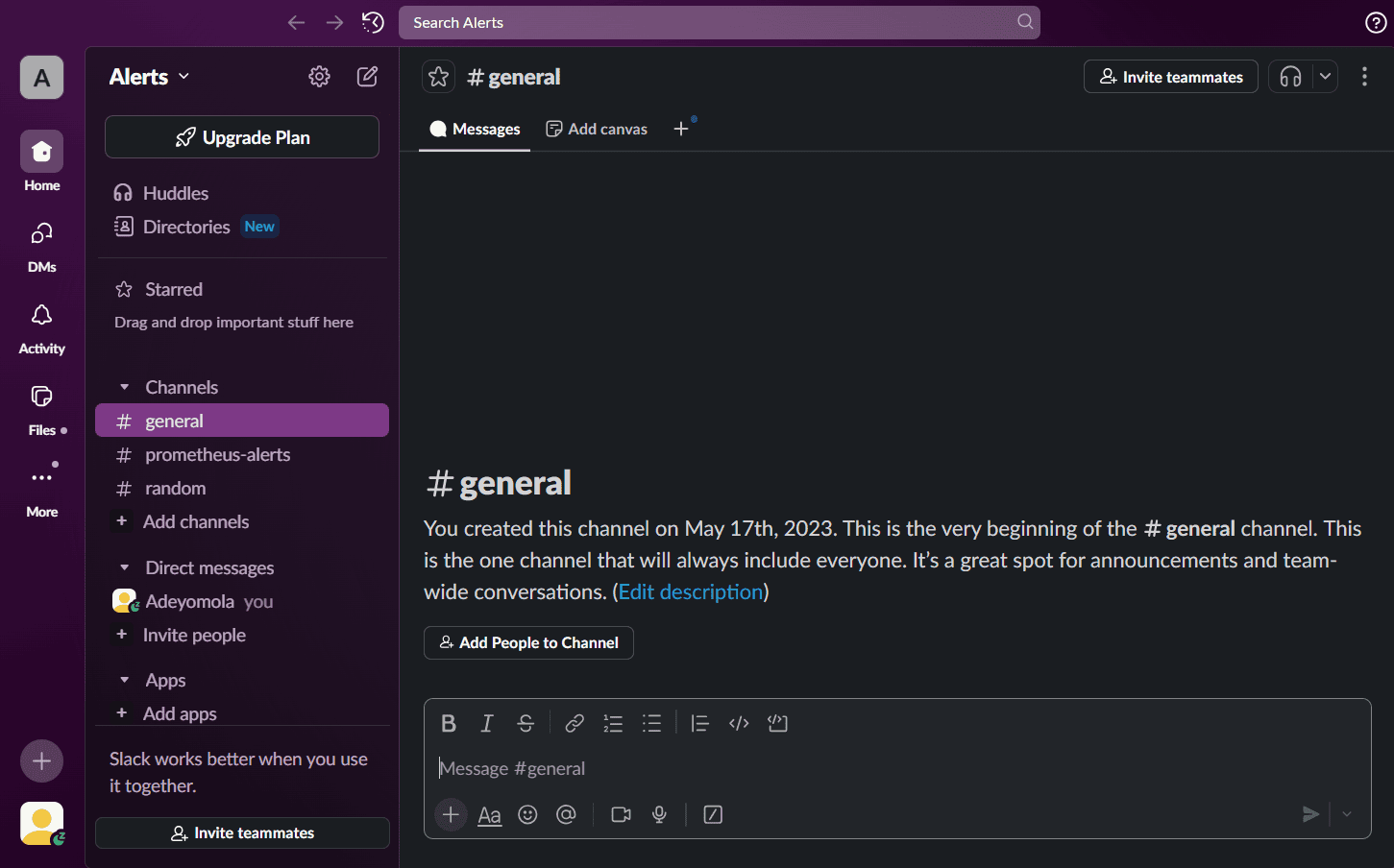Viewport: 1394px width, 868px height.
Task: Click the compose new message icon
Action: [x=367, y=77]
